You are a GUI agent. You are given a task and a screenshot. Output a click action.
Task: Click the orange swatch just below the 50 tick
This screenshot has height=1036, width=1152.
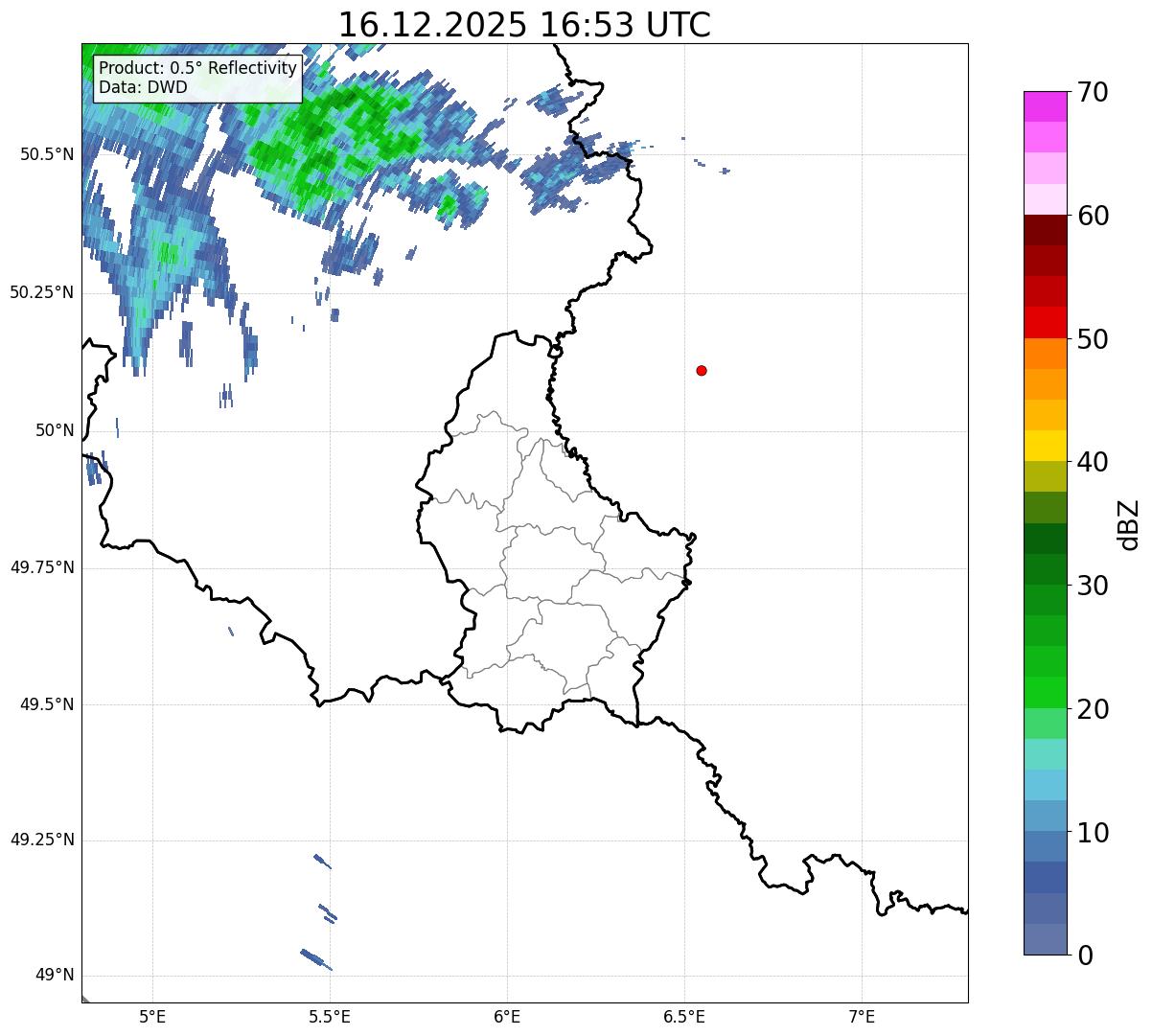point(1045,354)
